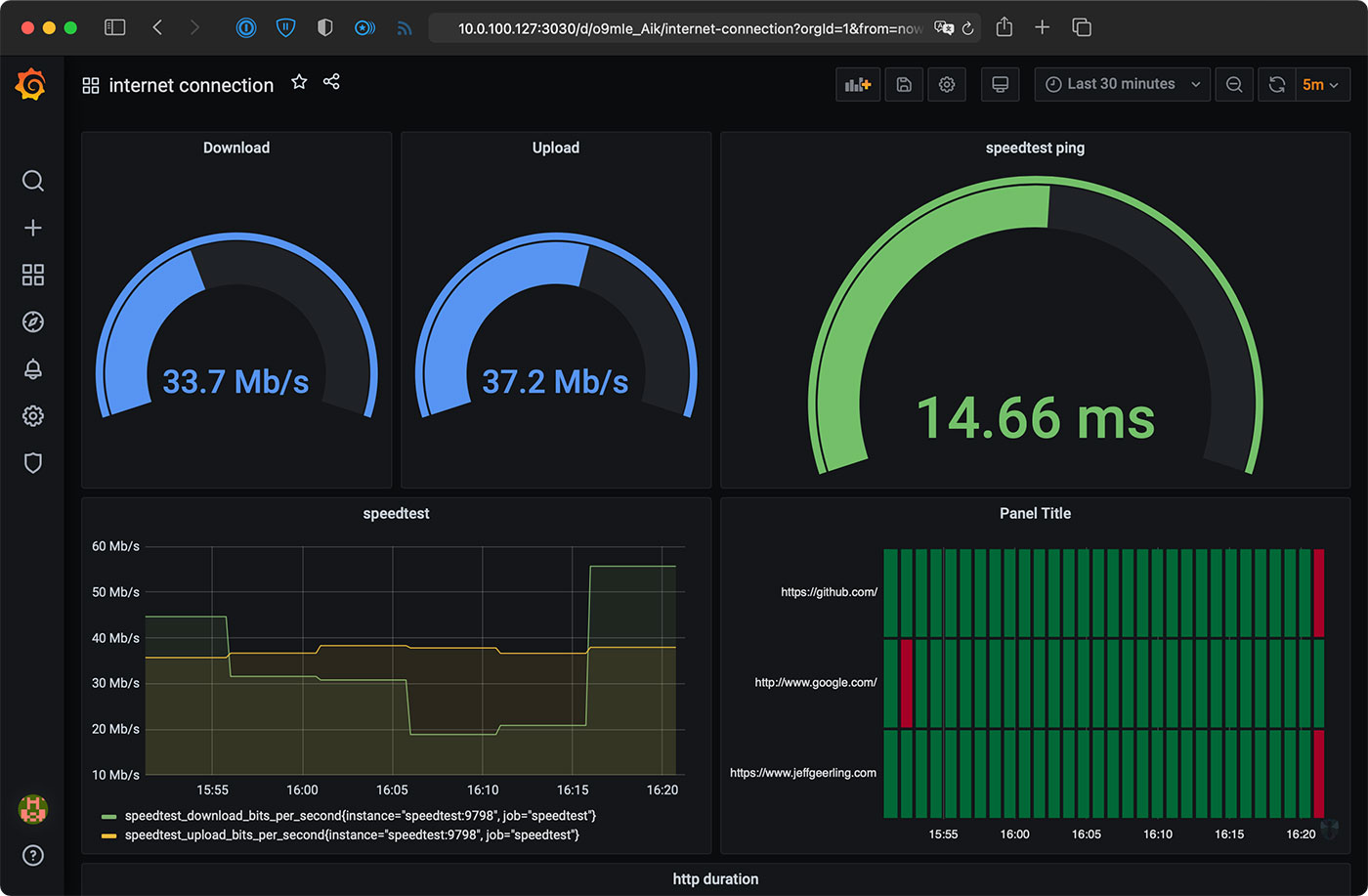The height and width of the screenshot is (896, 1368).
Task: Click the share dashboard icon
Action: tap(331, 82)
